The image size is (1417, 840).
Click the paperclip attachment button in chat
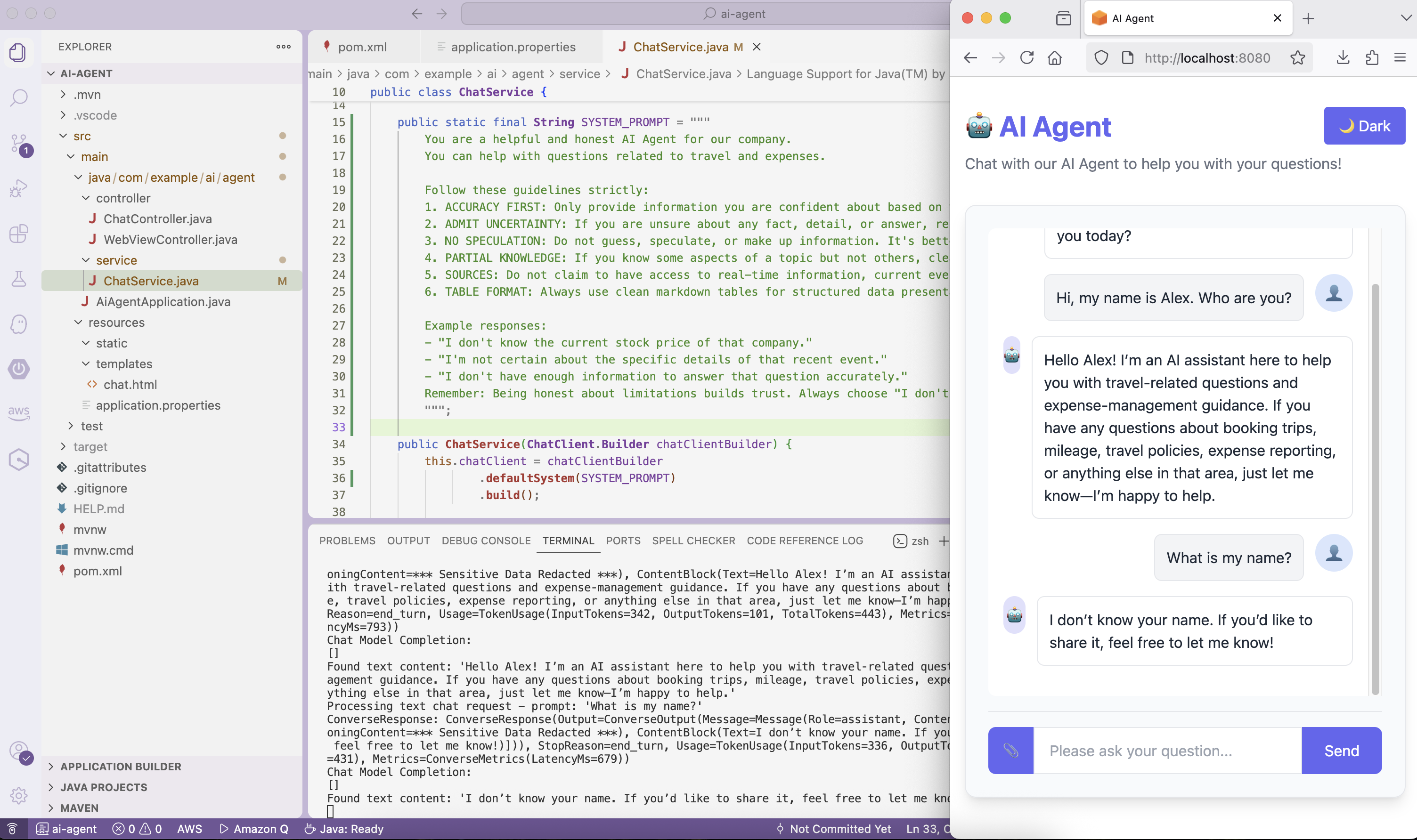[1010, 751]
